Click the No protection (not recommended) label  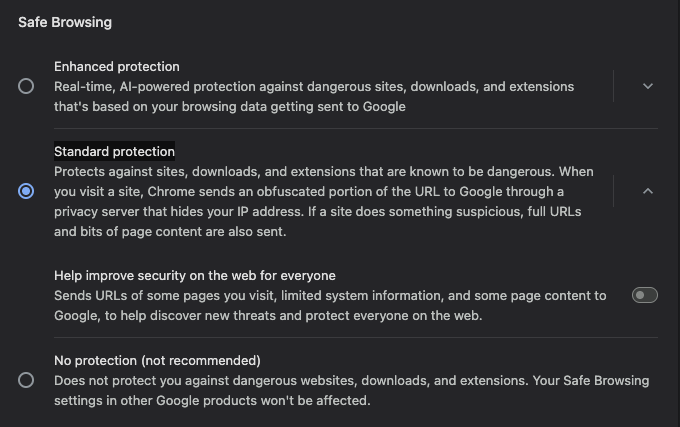pyautogui.click(x=157, y=360)
